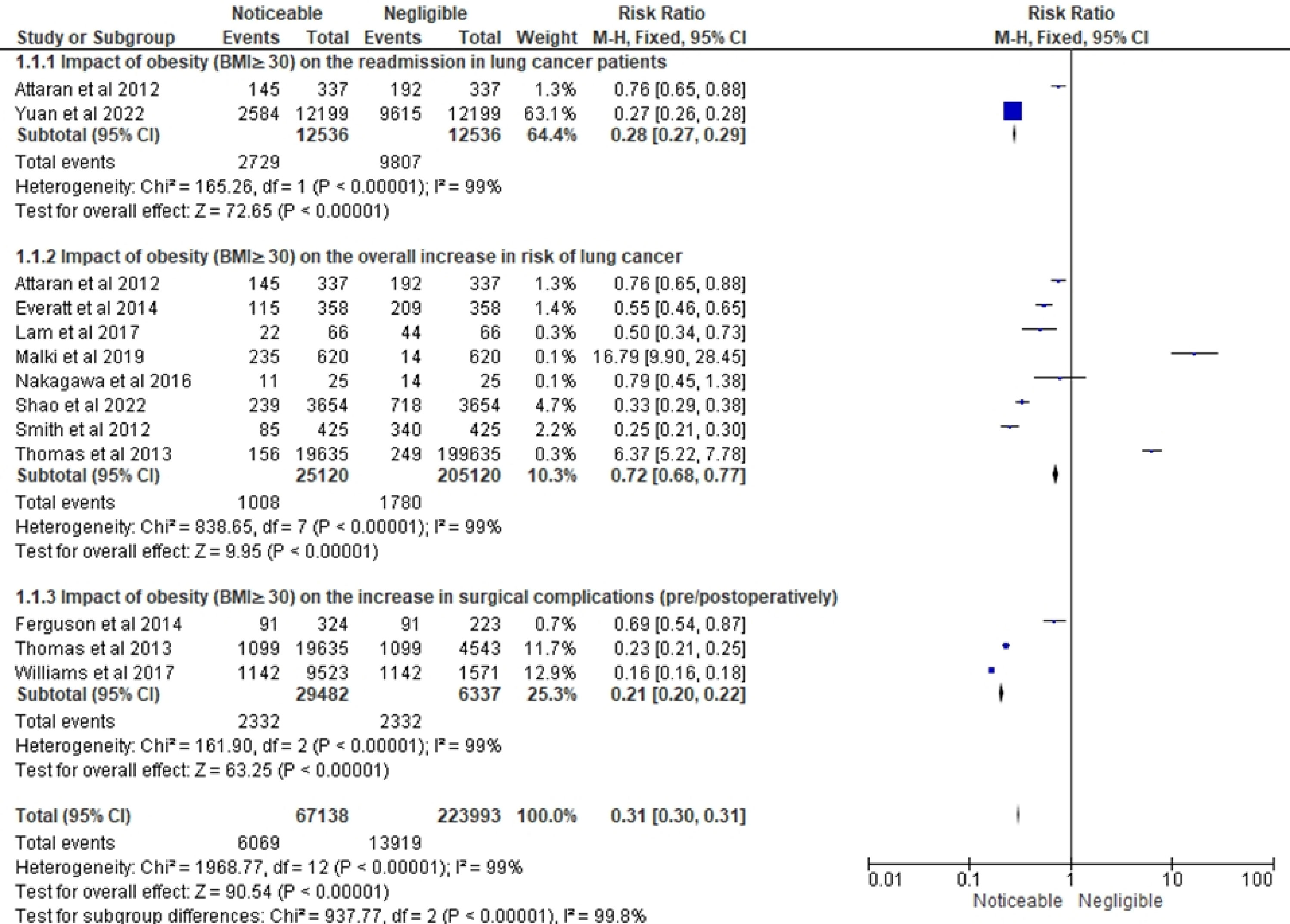Image resolution: width=1290 pixels, height=924 pixels.
Task: Click the axis tick label '100'
Action: (1257, 880)
